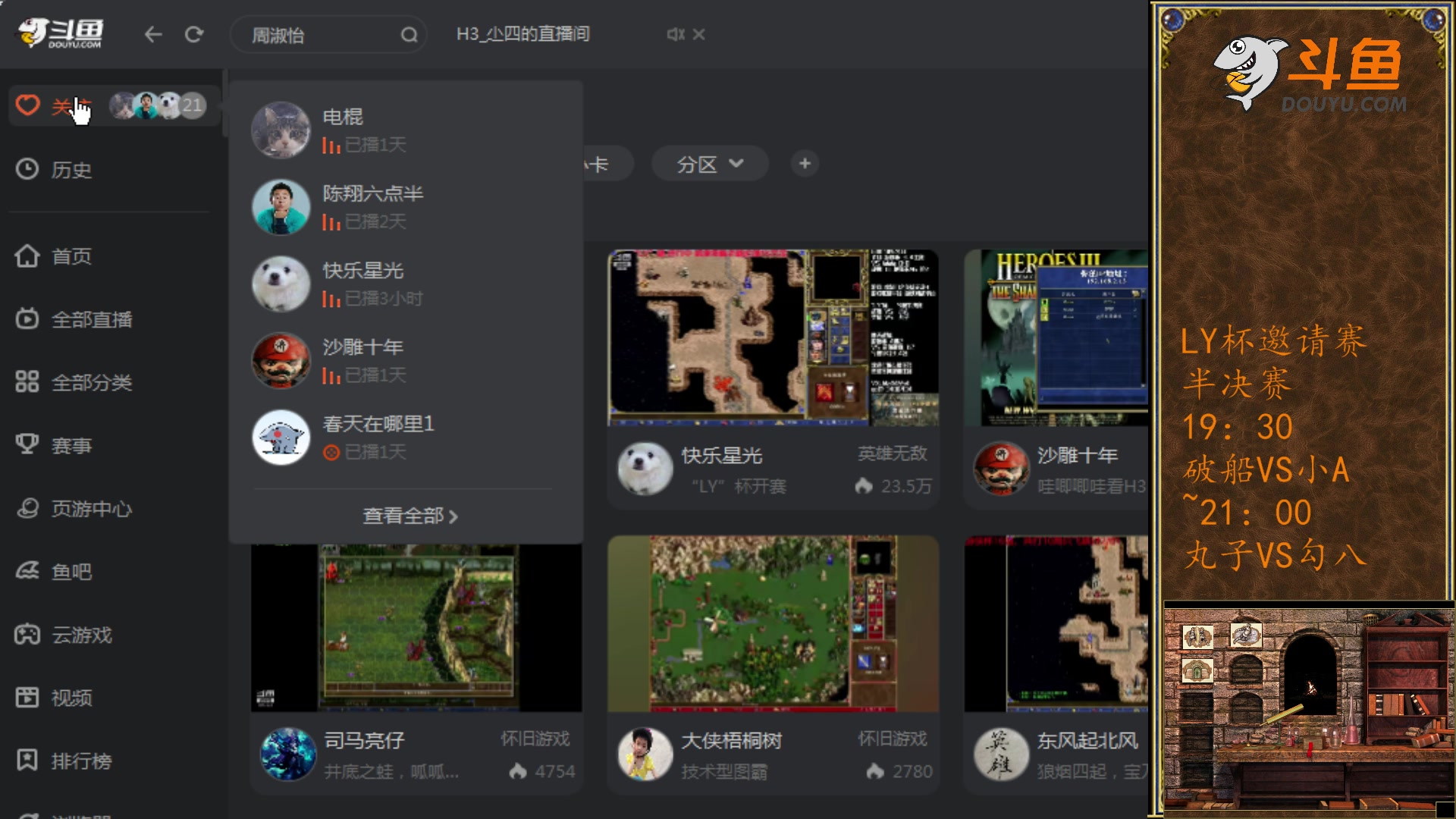Click the gamepad icon beside 云游戏

click(x=27, y=633)
